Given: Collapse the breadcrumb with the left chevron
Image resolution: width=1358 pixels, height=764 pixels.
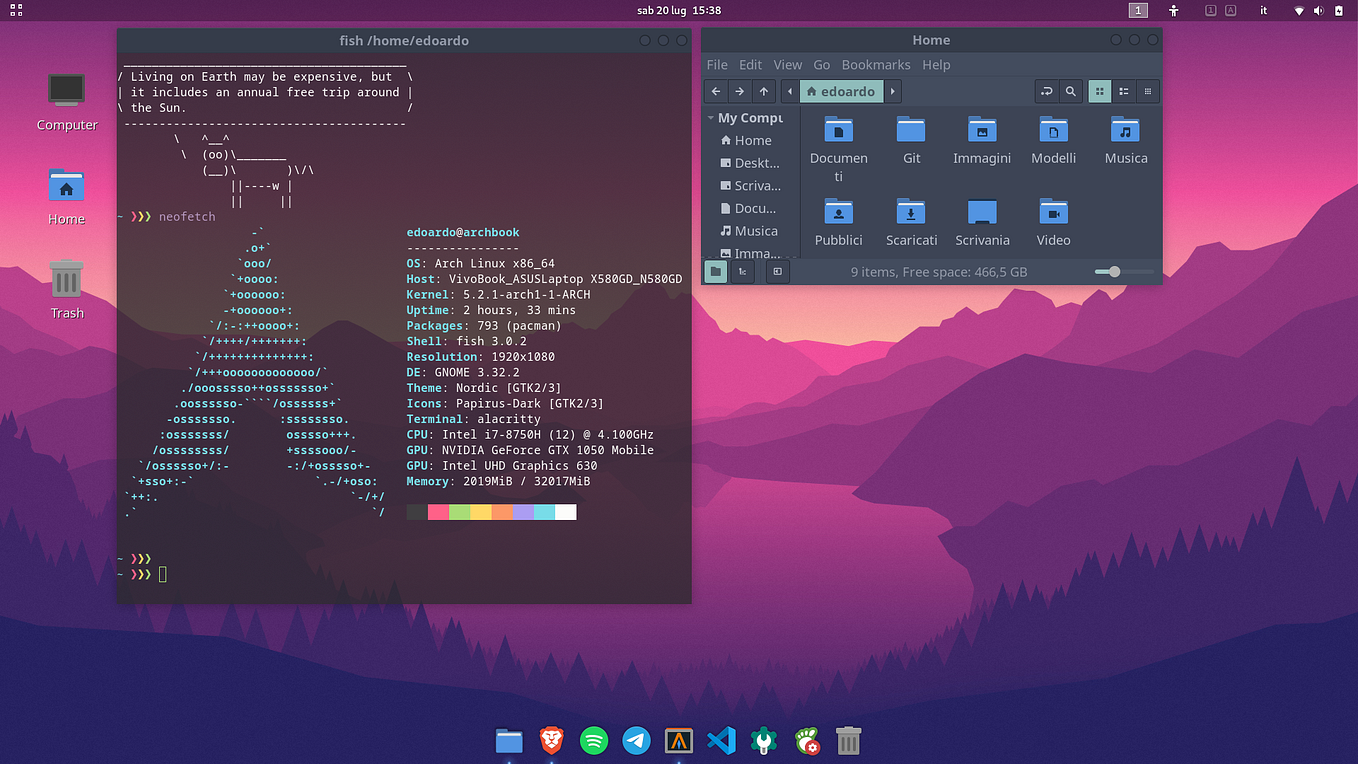Looking at the screenshot, I should click(789, 91).
